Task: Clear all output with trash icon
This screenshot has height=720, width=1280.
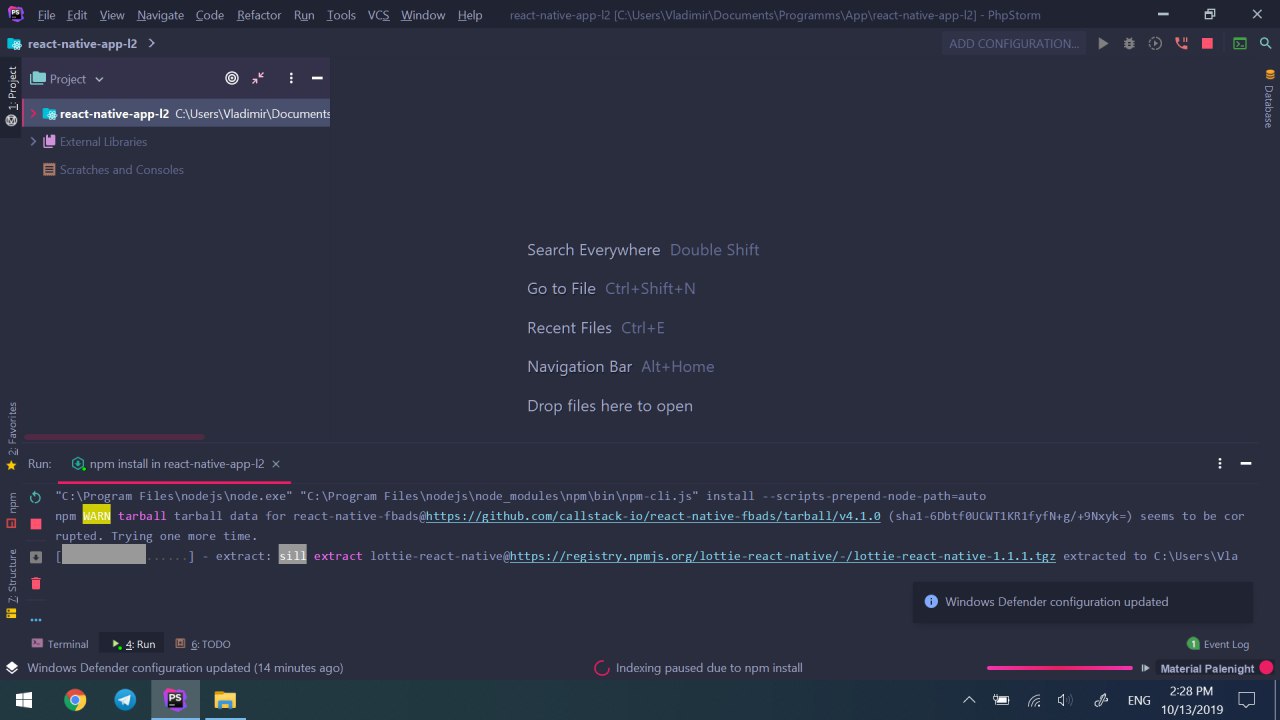Action: [x=36, y=584]
